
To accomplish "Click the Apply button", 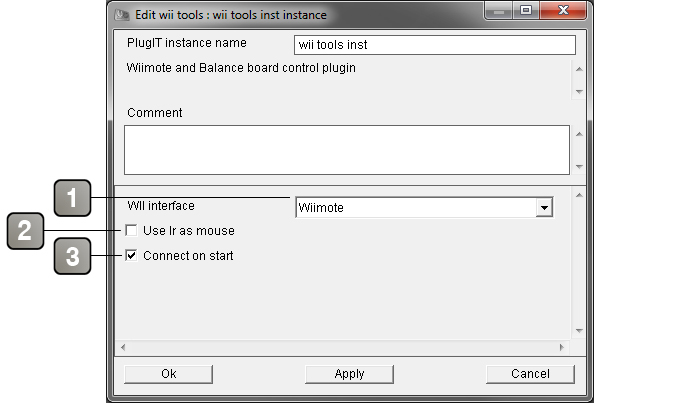I will (349, 374).
